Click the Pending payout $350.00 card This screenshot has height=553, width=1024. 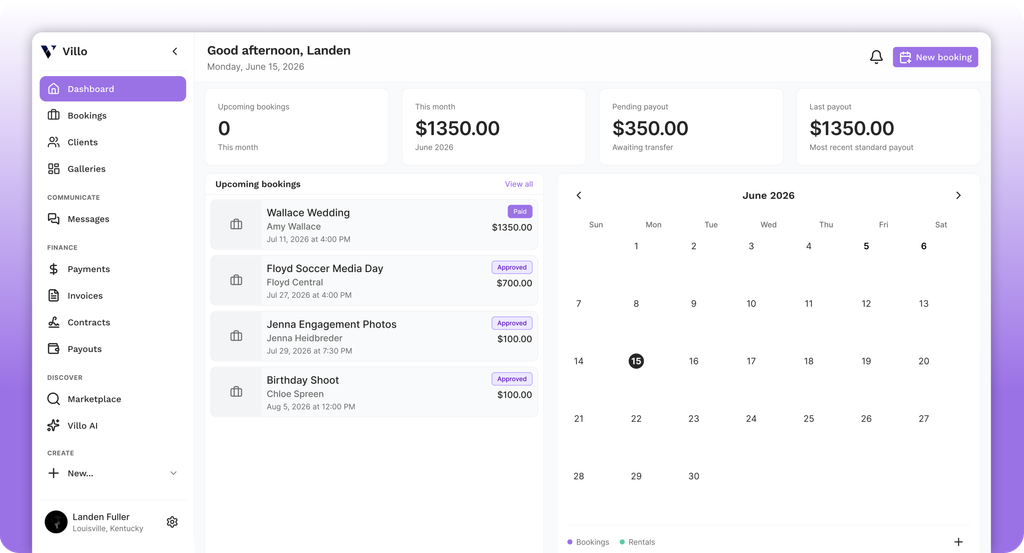pos(691,127)
